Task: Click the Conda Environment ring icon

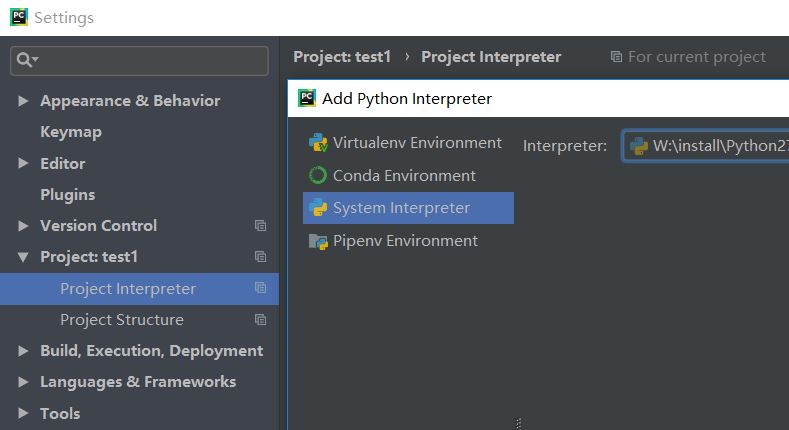Action: (x=318, y=176)
